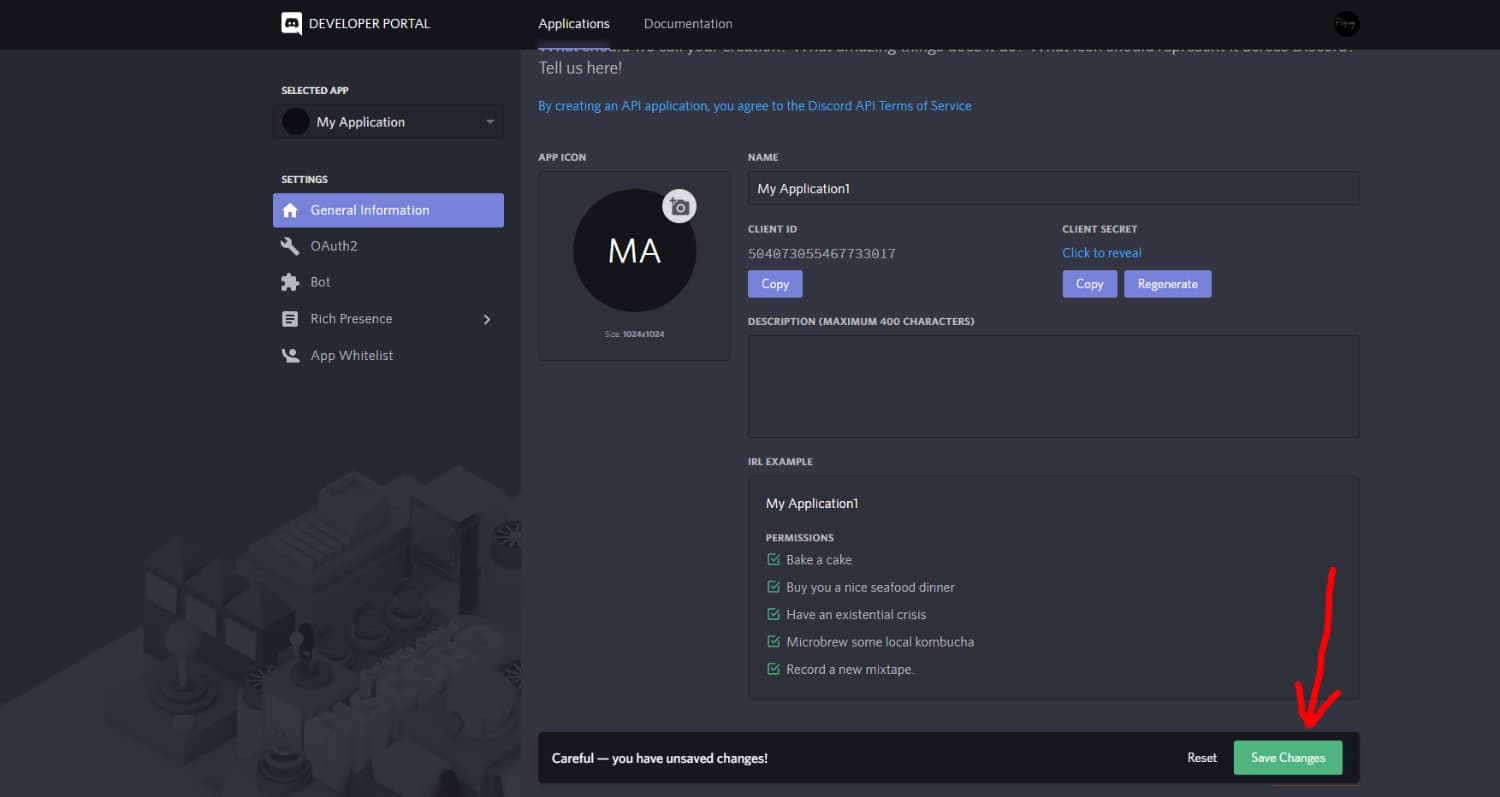This screenshot has height=797, width=1500.
Task: Click the My Application avatar in selector
Action: [296, 122]
